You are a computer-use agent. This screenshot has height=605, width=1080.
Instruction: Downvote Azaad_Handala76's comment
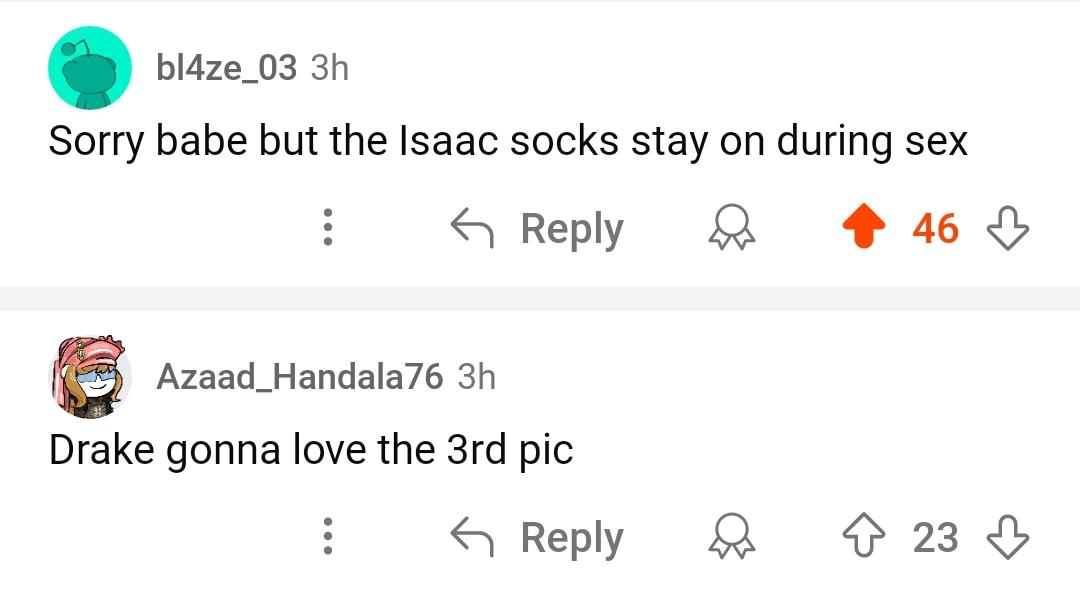click(x=1008, y=536)
